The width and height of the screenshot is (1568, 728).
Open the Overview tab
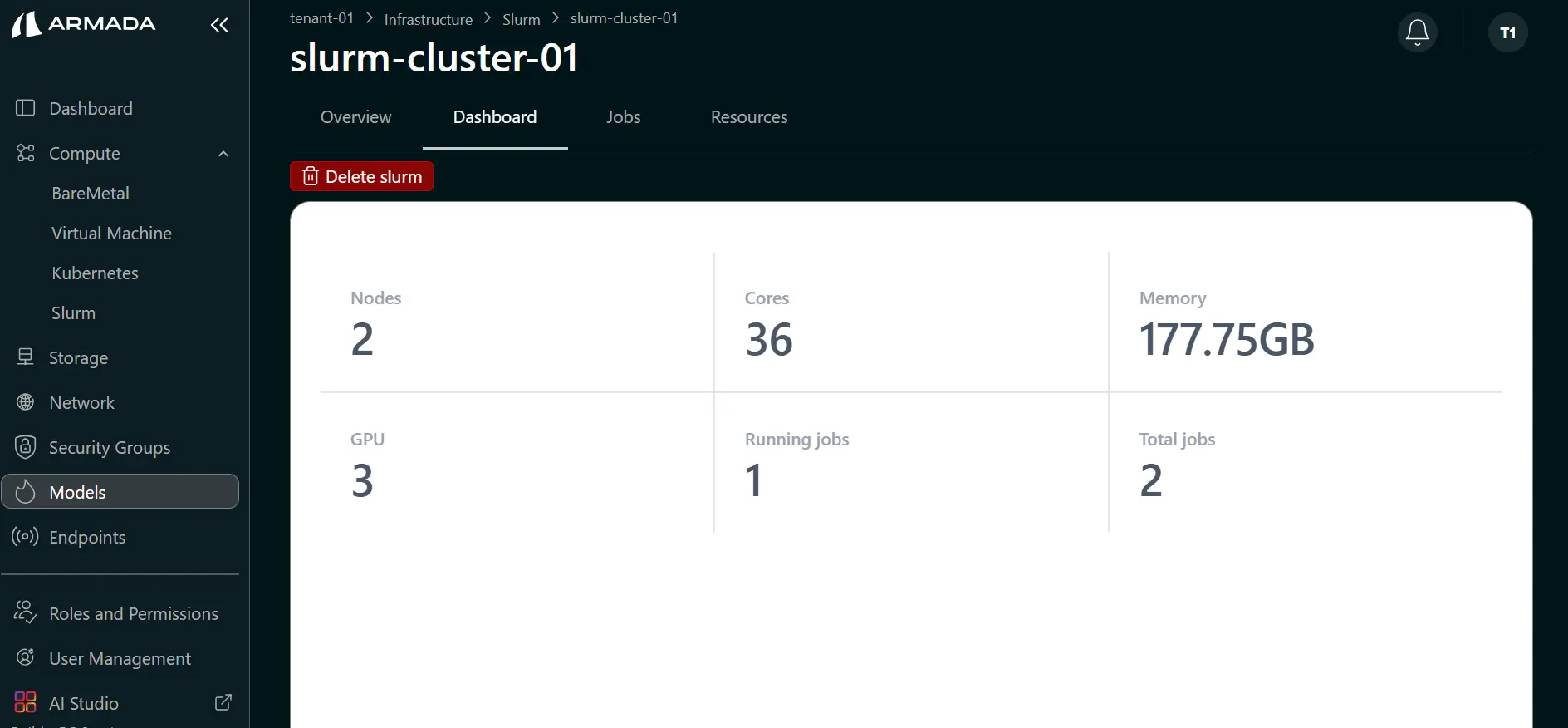pos(355,117)
